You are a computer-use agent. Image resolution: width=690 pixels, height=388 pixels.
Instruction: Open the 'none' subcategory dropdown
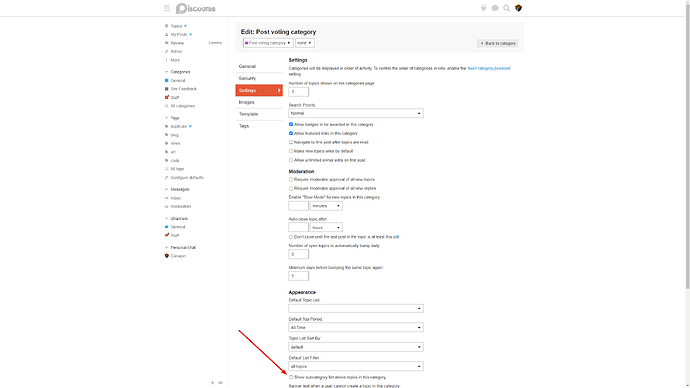tap(305, 43)
